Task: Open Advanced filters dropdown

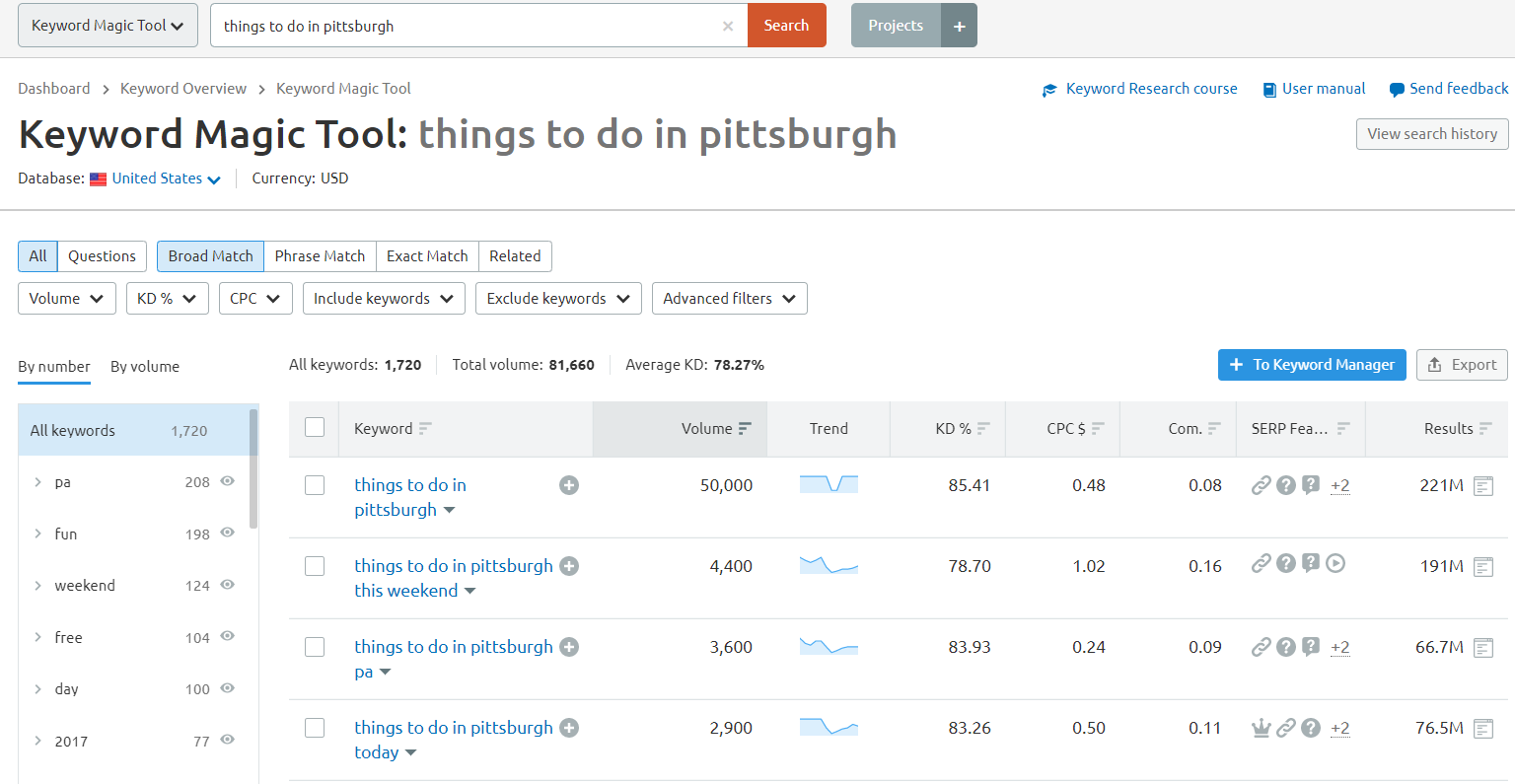Action: coord(730,299)
